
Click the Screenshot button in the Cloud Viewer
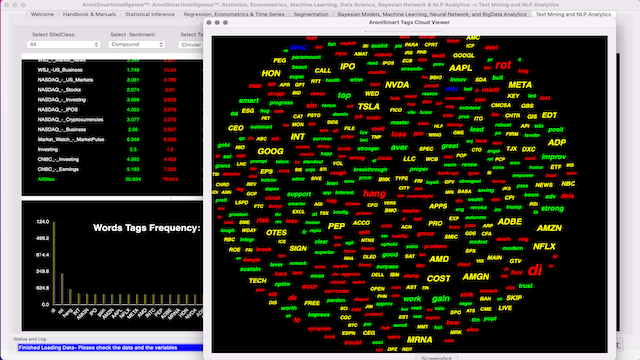(436, 358)
